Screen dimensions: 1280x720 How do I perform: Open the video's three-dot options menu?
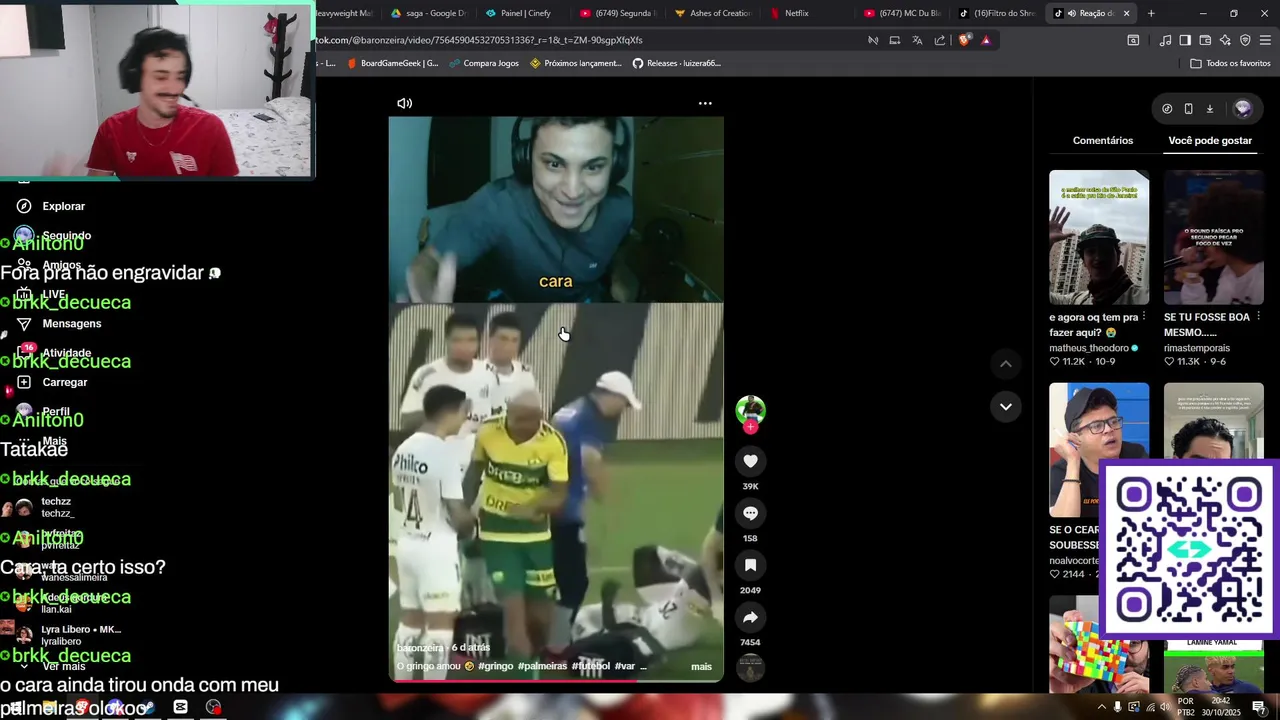click(705, 103)
